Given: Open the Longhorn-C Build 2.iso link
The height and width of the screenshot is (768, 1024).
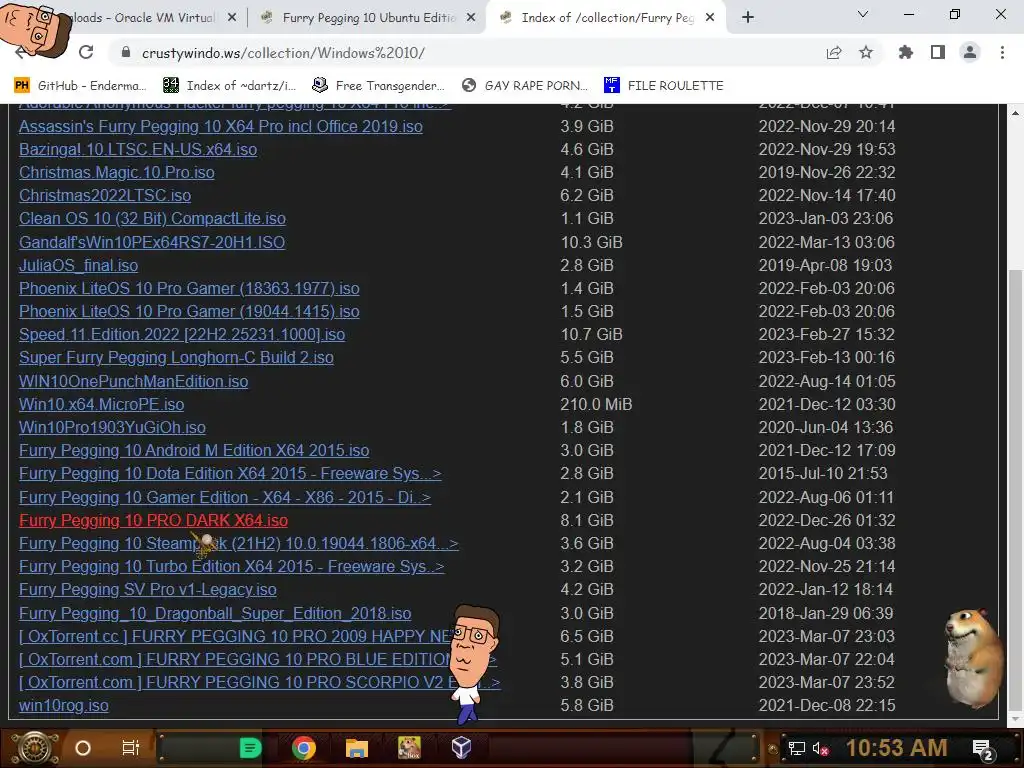Looking at the screenshot, I should (x=176, y=357).
